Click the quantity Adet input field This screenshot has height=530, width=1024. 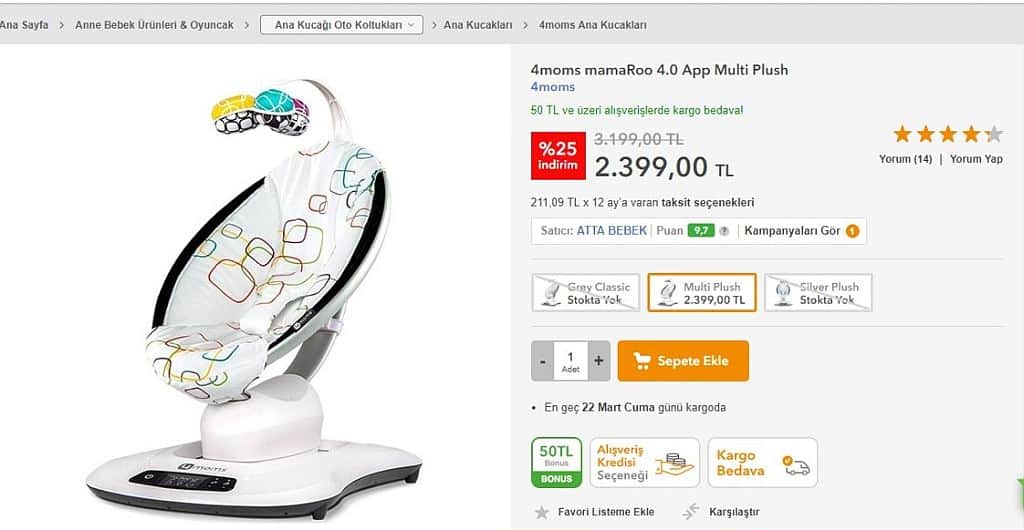click(571, 361)
